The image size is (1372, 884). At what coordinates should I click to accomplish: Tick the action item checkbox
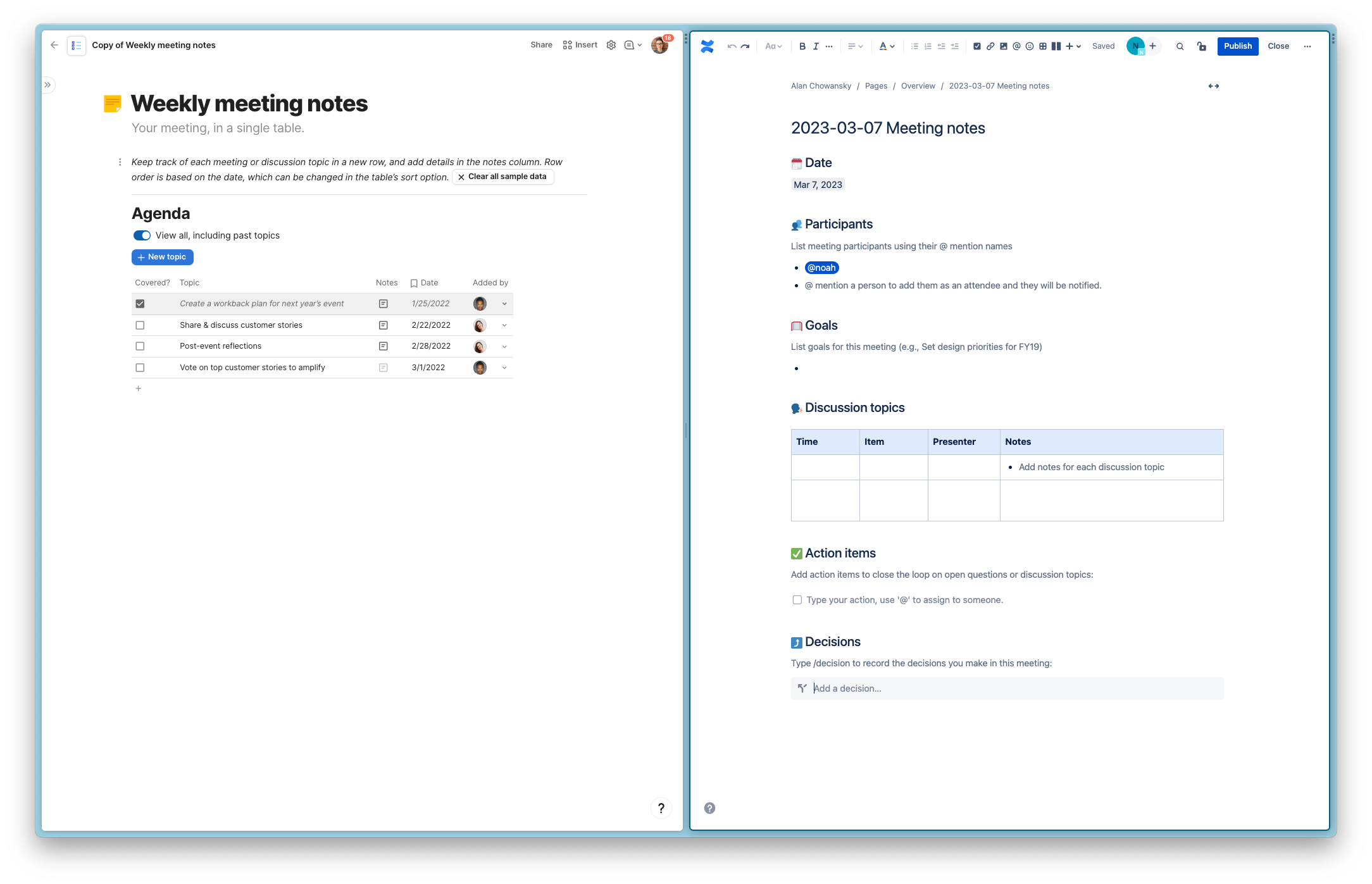[x=797, y=600]
